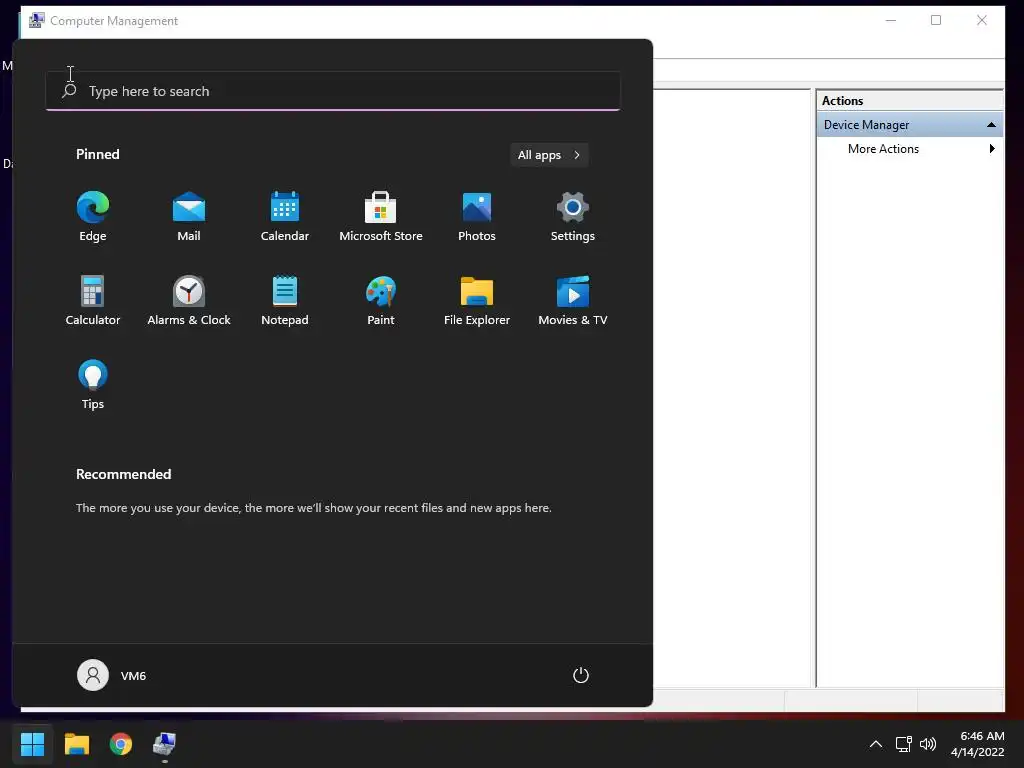Image resolution: width=1024 pixels, height=768 pixels.
Task: Maximize the Computer Management window
Action: 936,20
